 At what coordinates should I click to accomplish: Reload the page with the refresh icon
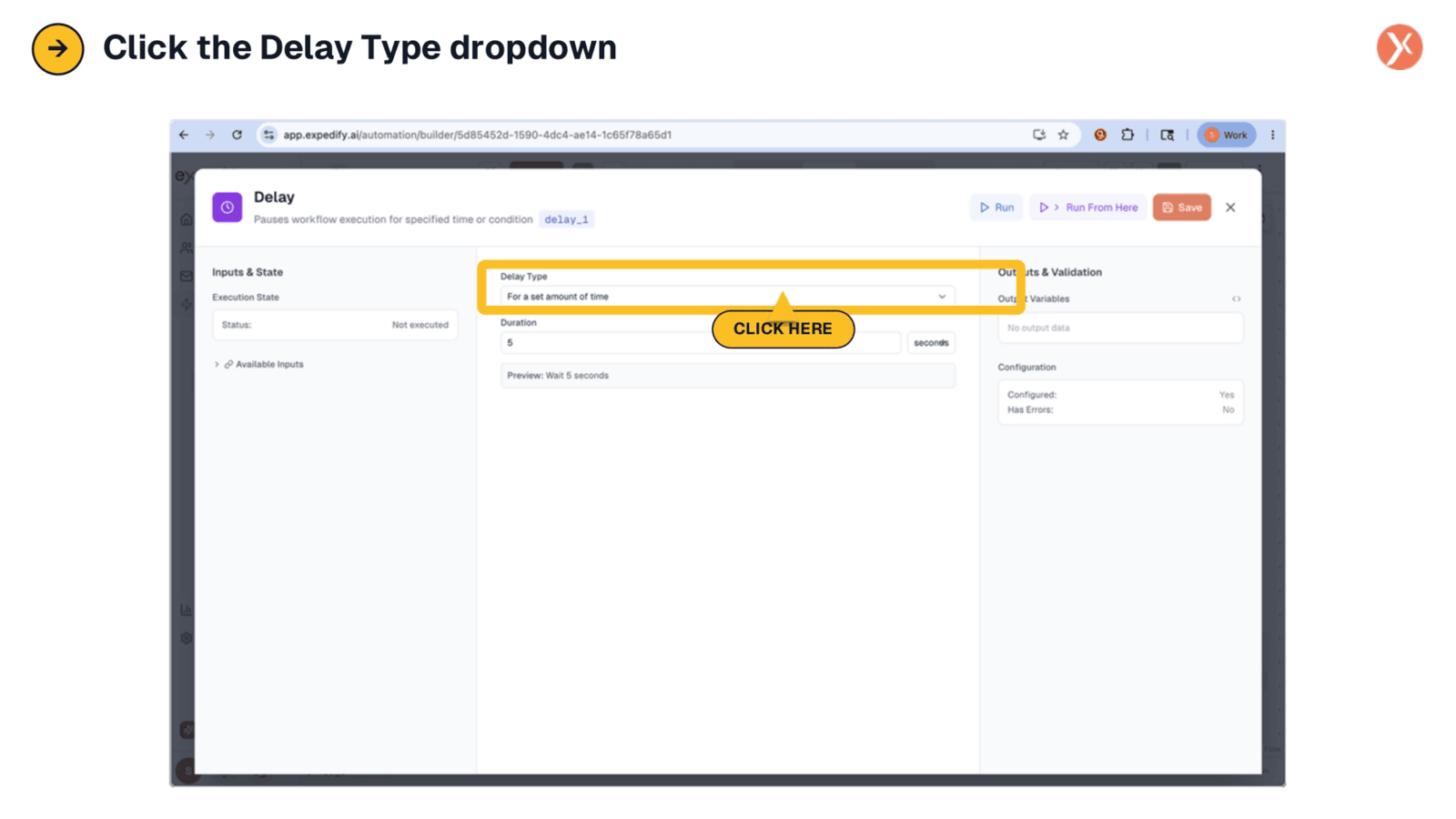click(x=237, y=135)
